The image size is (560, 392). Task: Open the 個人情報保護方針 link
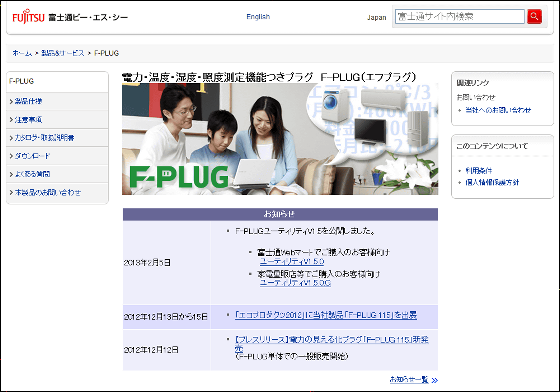pyautogui.click(x=492, y=182)
